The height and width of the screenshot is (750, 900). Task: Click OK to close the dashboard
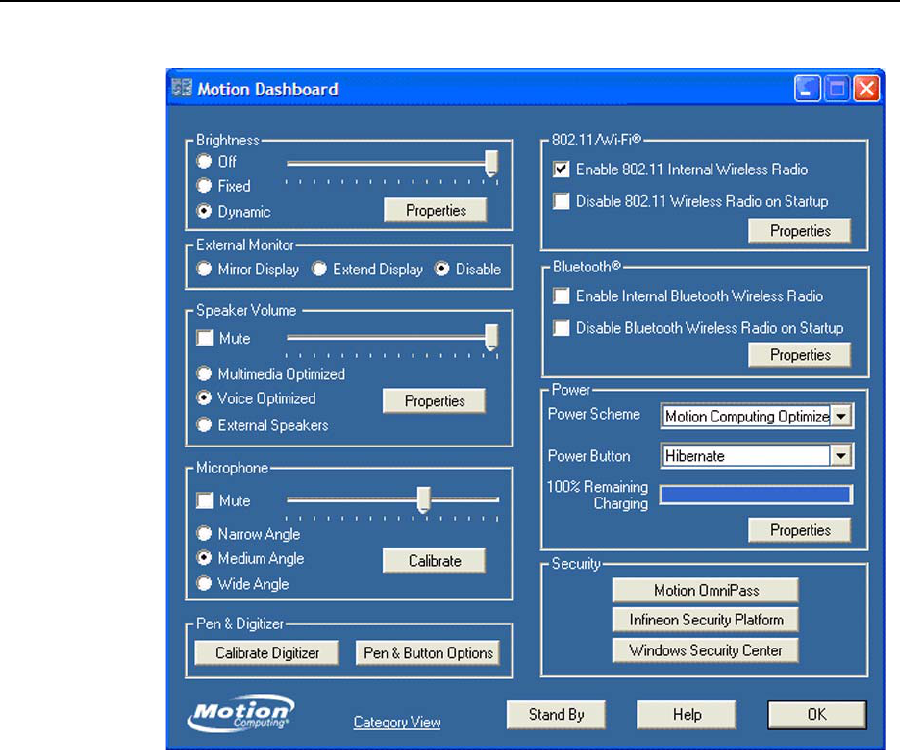tap(817, 714)
